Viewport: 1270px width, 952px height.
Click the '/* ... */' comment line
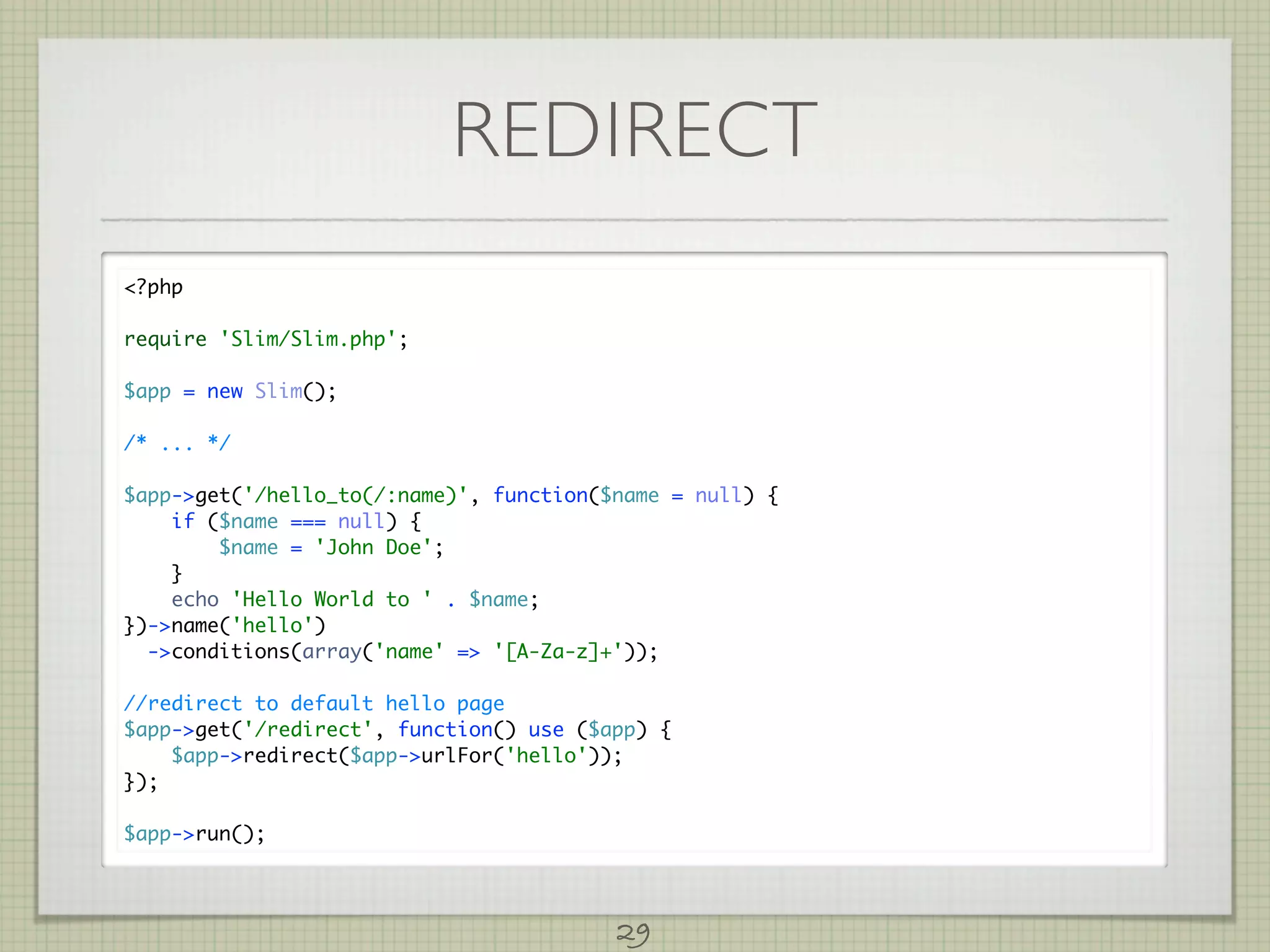click(177, 443)
